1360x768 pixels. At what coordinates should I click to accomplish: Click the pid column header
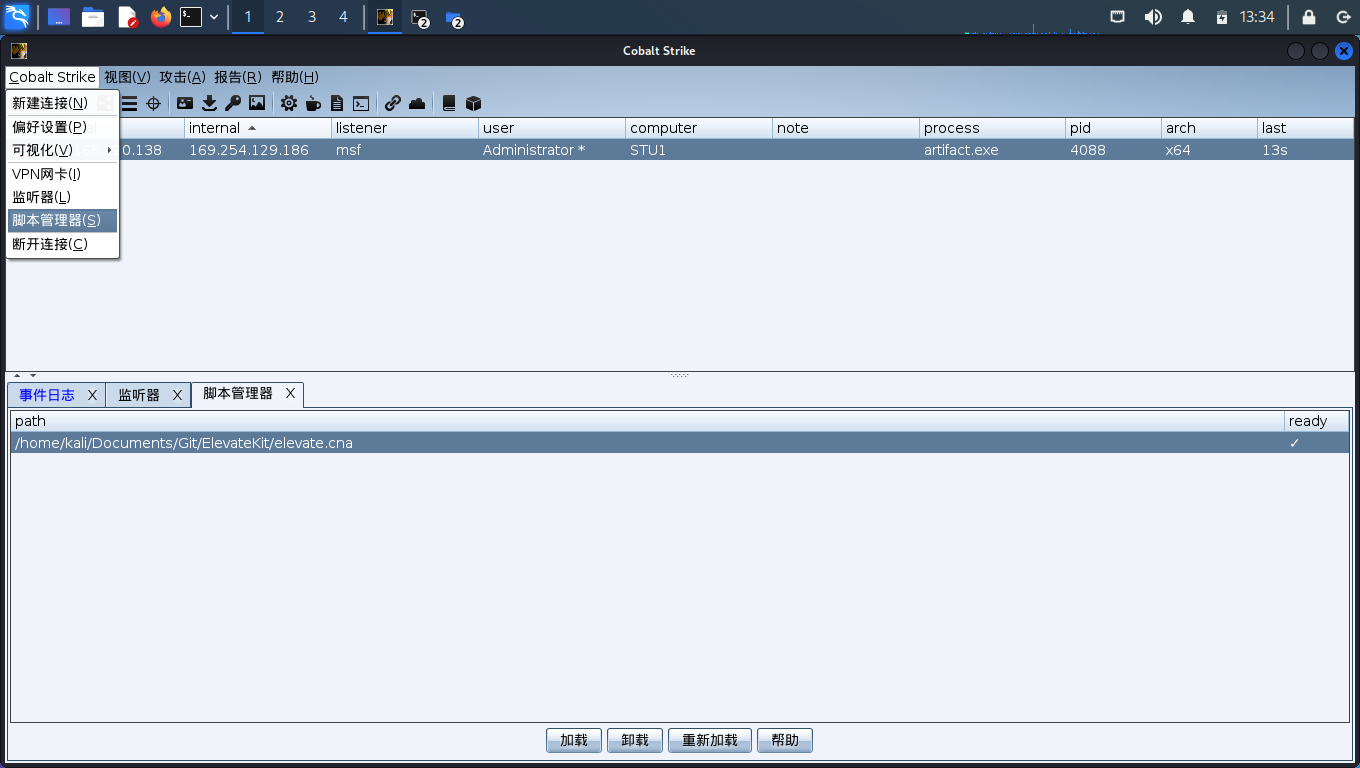(x=1114, y=128)
